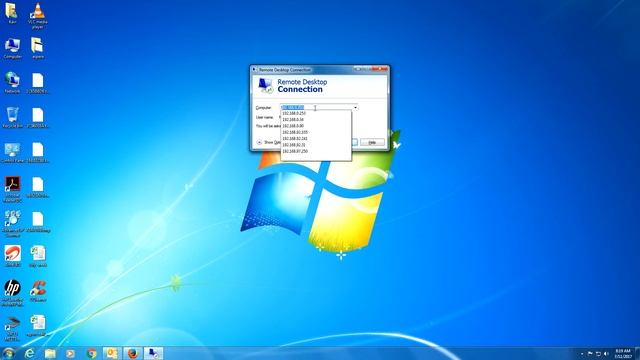640x360 pixels.
Task: Expand Show Options in Remote Desktop dialog
Action: point(269,142)
